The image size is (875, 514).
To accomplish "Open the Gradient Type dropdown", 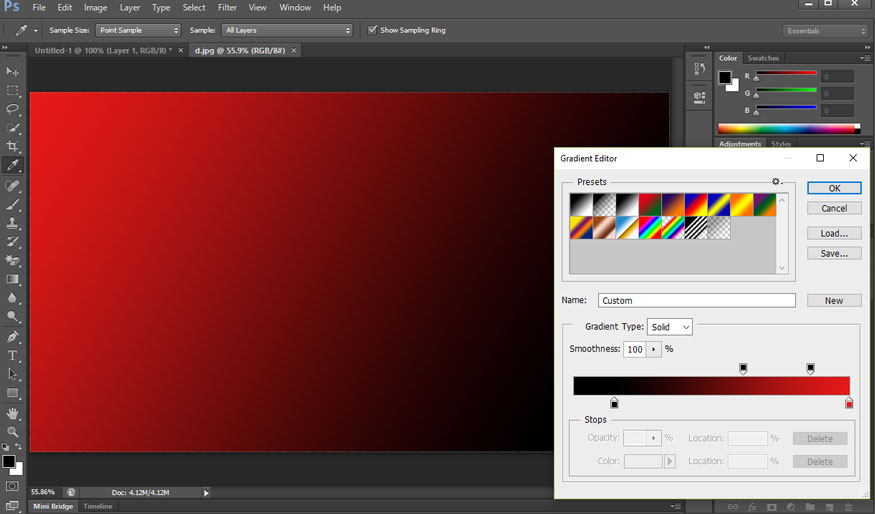I will pos(670,327).
